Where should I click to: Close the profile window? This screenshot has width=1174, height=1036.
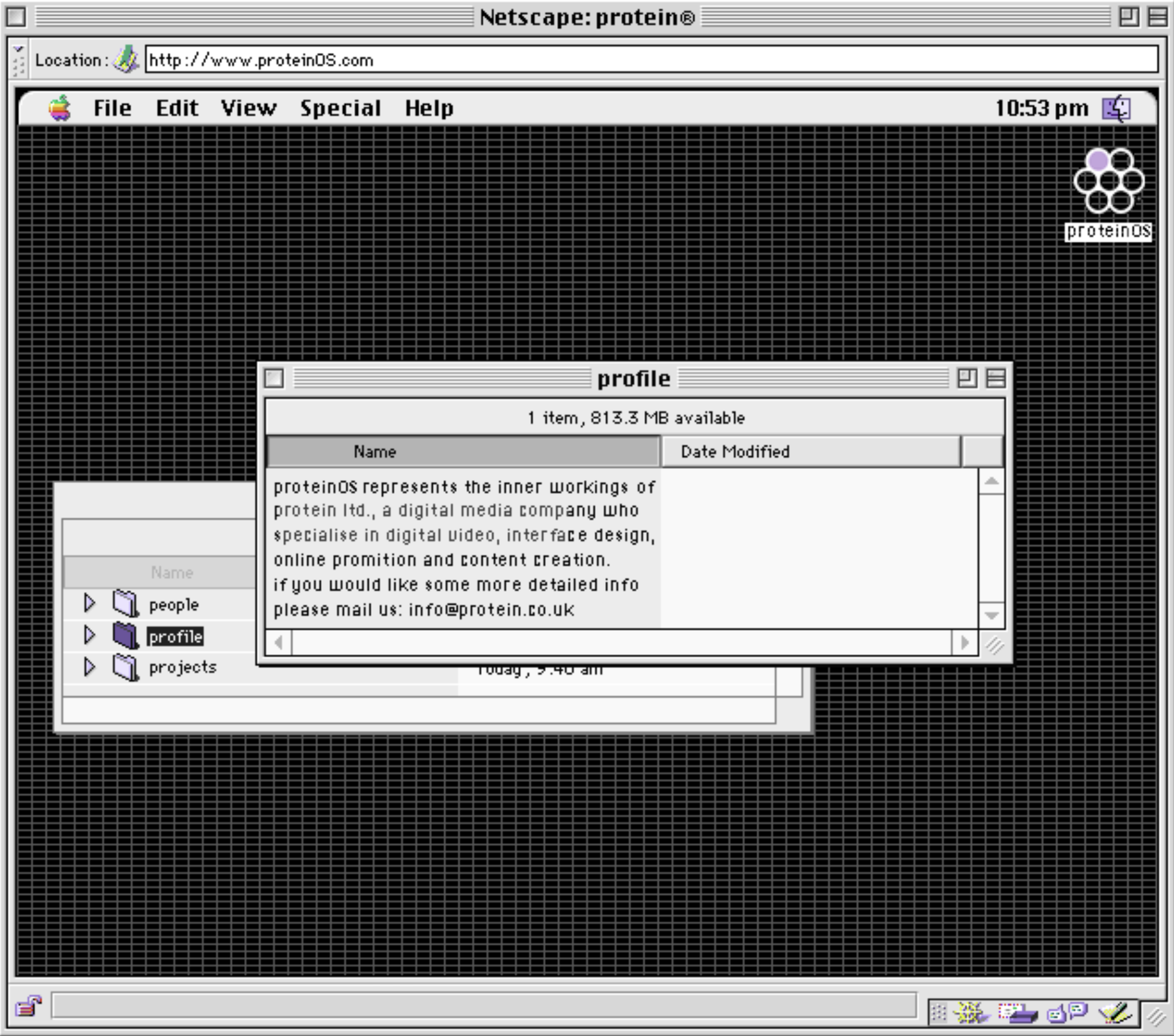point(275,378)
